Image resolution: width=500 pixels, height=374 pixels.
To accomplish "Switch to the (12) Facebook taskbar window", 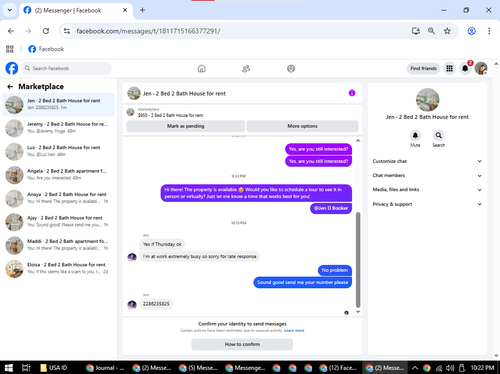I will pos(338,368).
